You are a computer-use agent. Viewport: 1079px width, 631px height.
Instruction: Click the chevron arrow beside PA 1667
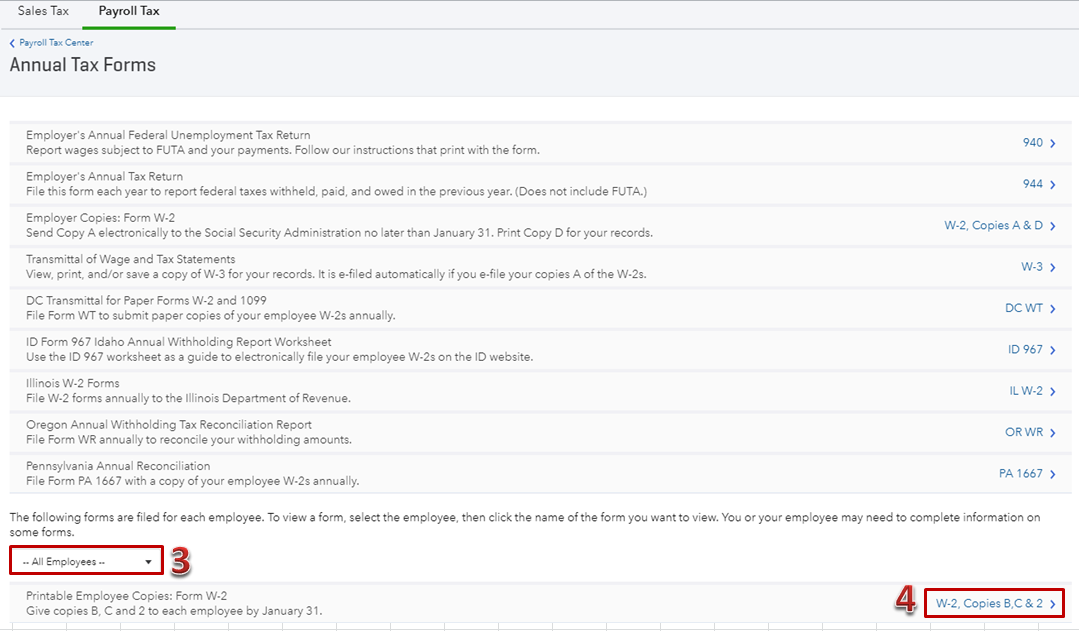click(1053, 474)
